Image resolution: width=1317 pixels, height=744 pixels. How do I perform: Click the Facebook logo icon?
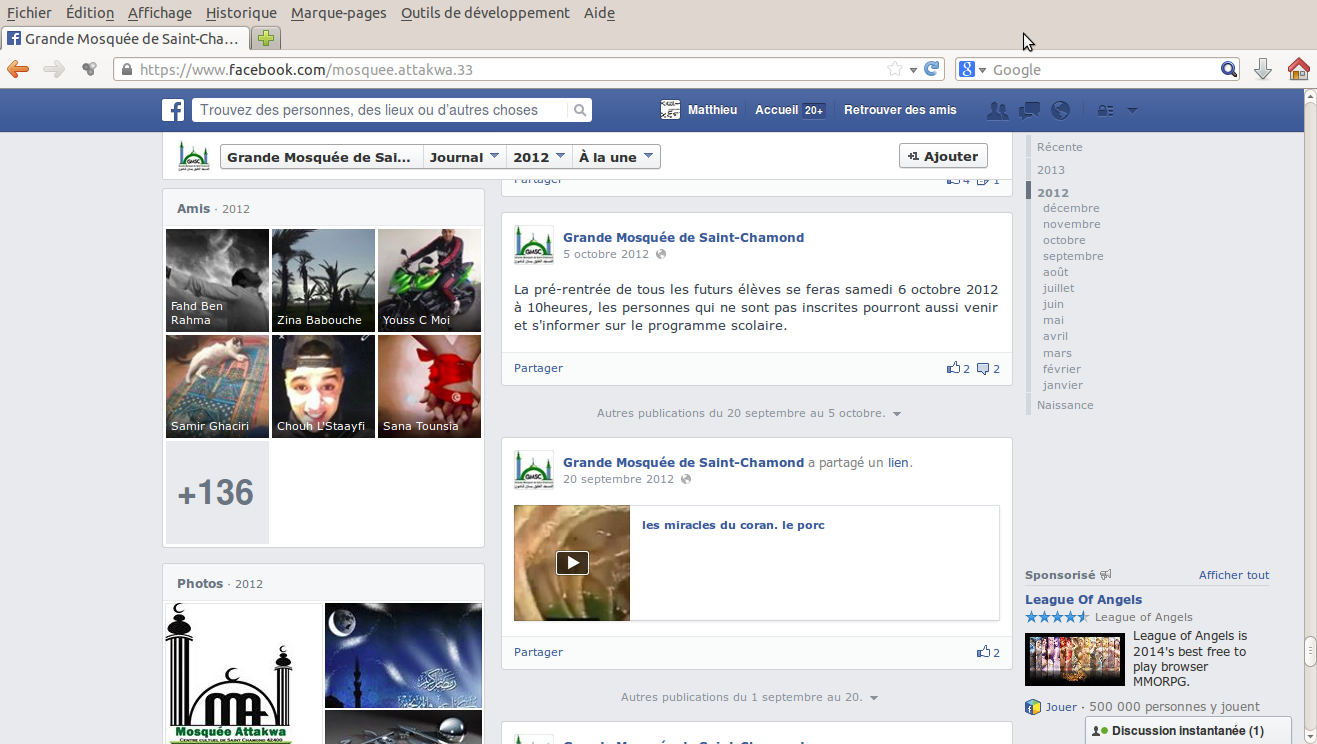point(173,110)
